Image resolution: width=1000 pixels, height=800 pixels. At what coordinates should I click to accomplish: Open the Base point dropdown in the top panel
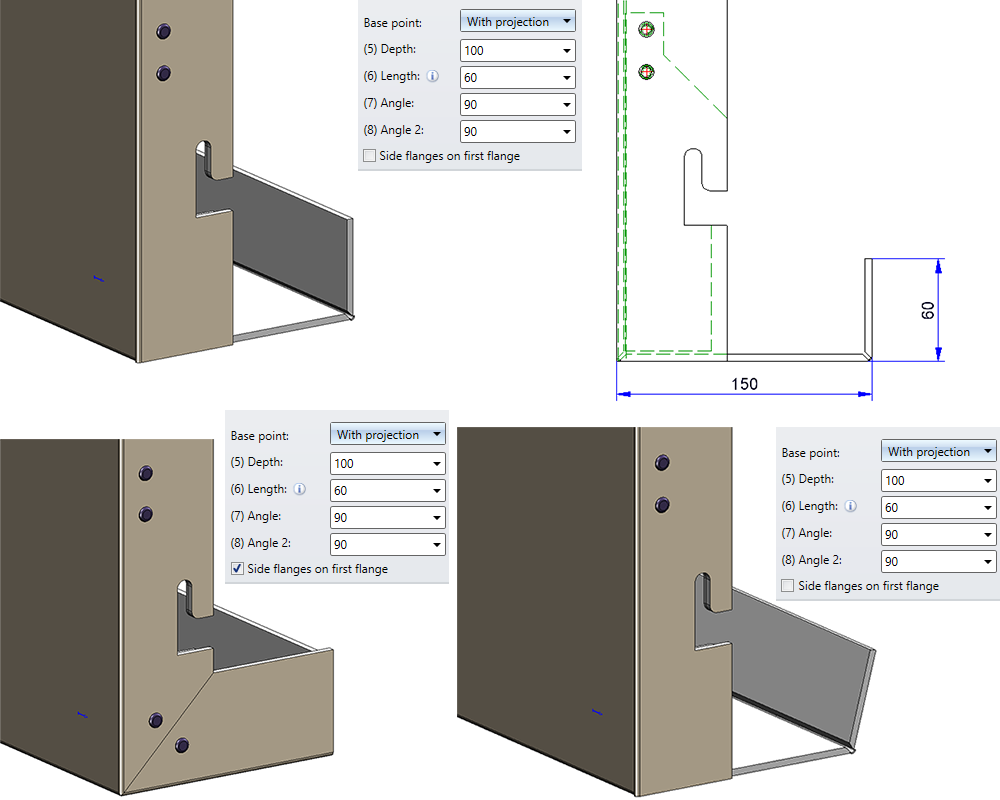[517, 21]
